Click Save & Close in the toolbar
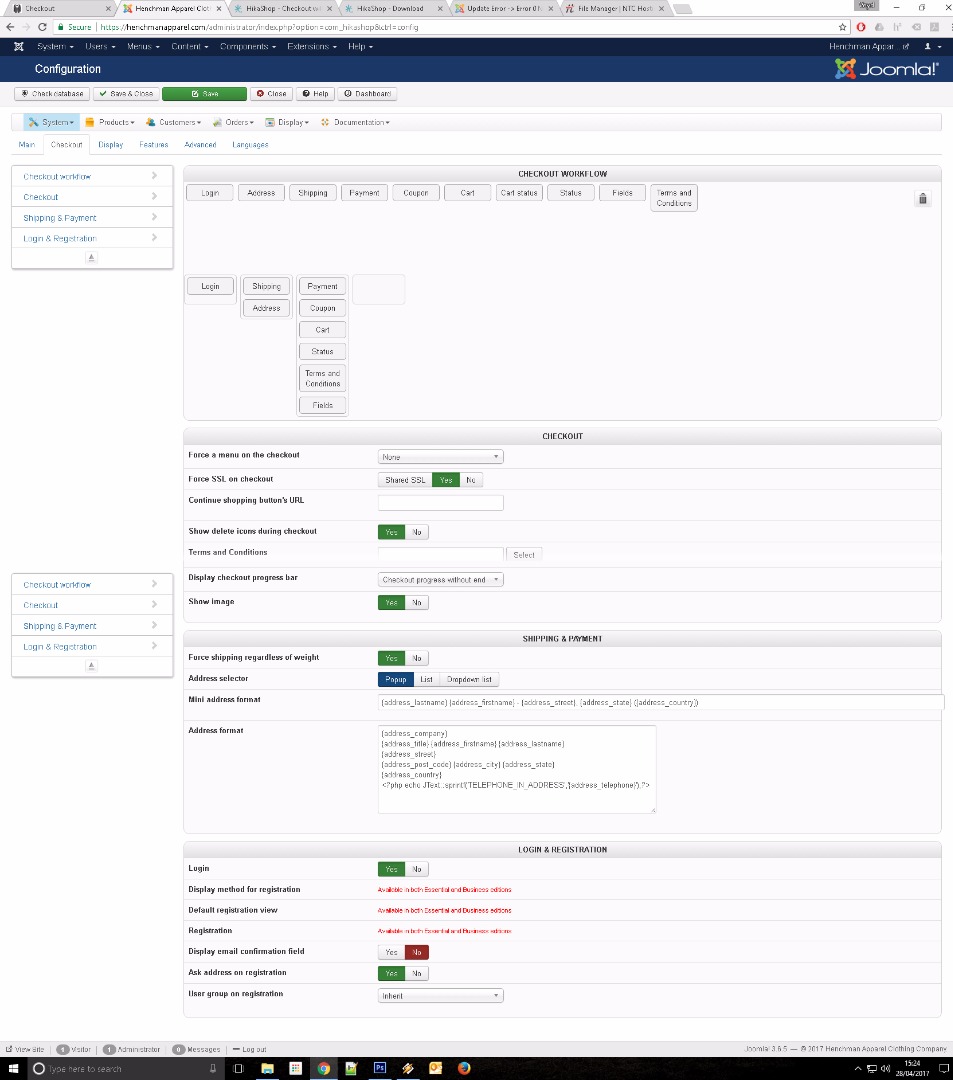 click(x=126, y=94)
